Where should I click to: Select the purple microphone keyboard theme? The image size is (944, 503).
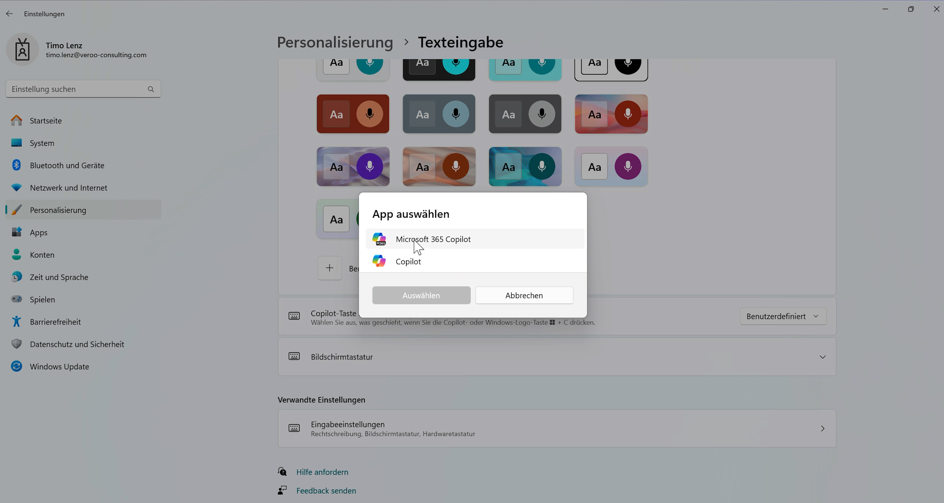(353, 167)
